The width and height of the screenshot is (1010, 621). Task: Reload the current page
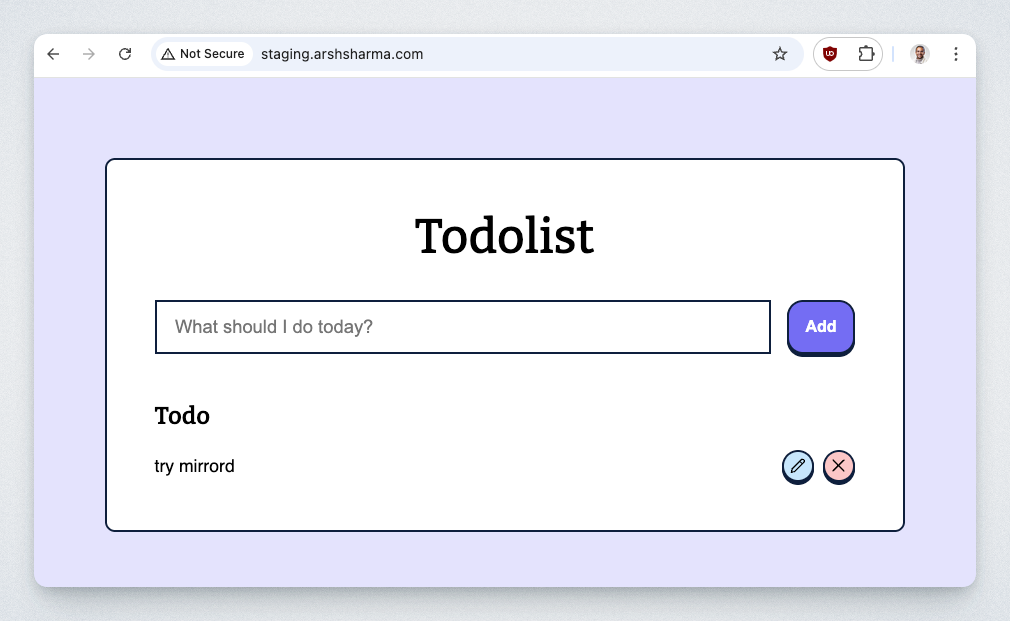point(125,54)
